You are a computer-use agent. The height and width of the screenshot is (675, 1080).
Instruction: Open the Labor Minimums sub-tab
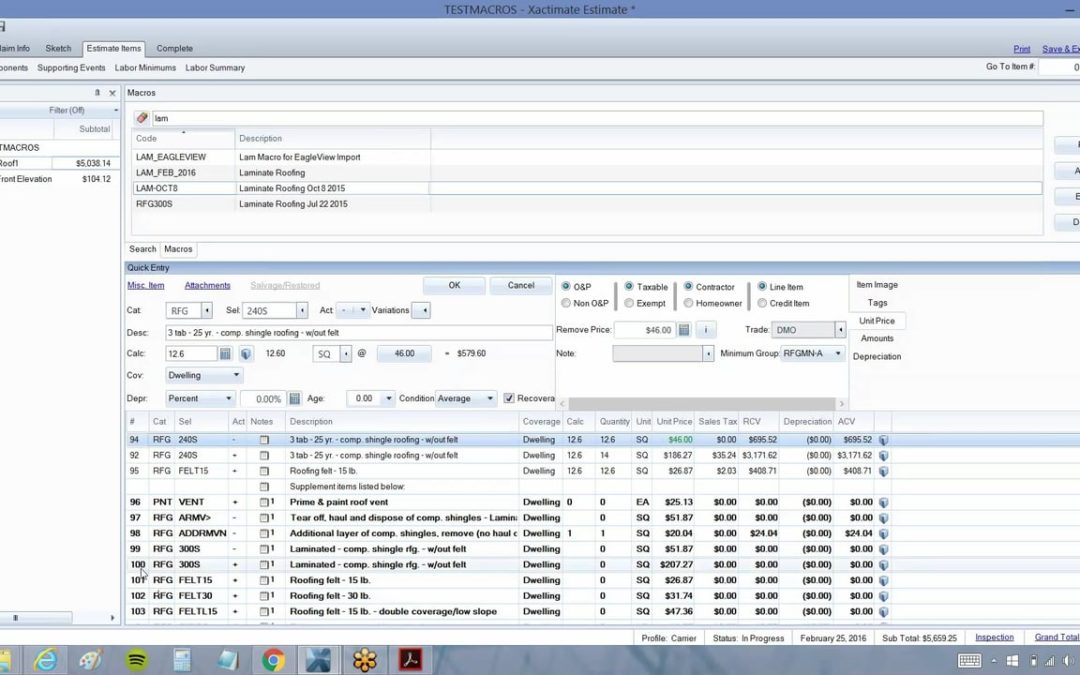145,68
